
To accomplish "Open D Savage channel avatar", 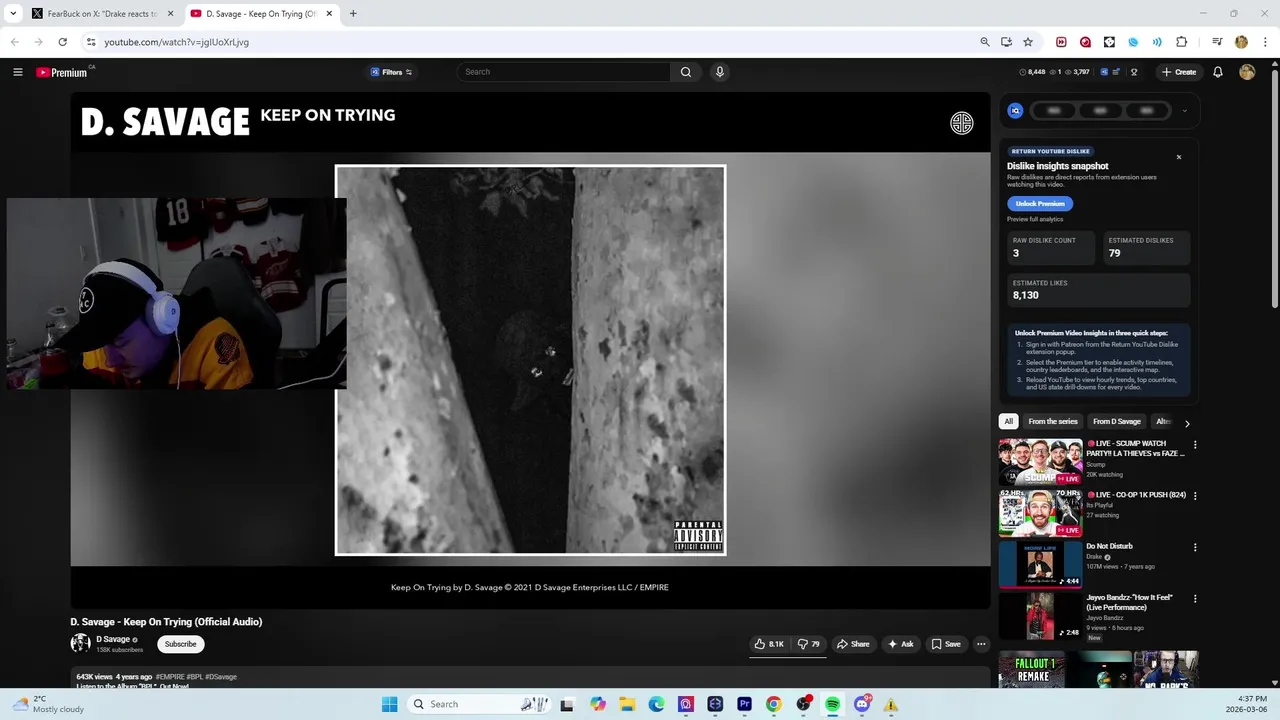I will (80, 644).
